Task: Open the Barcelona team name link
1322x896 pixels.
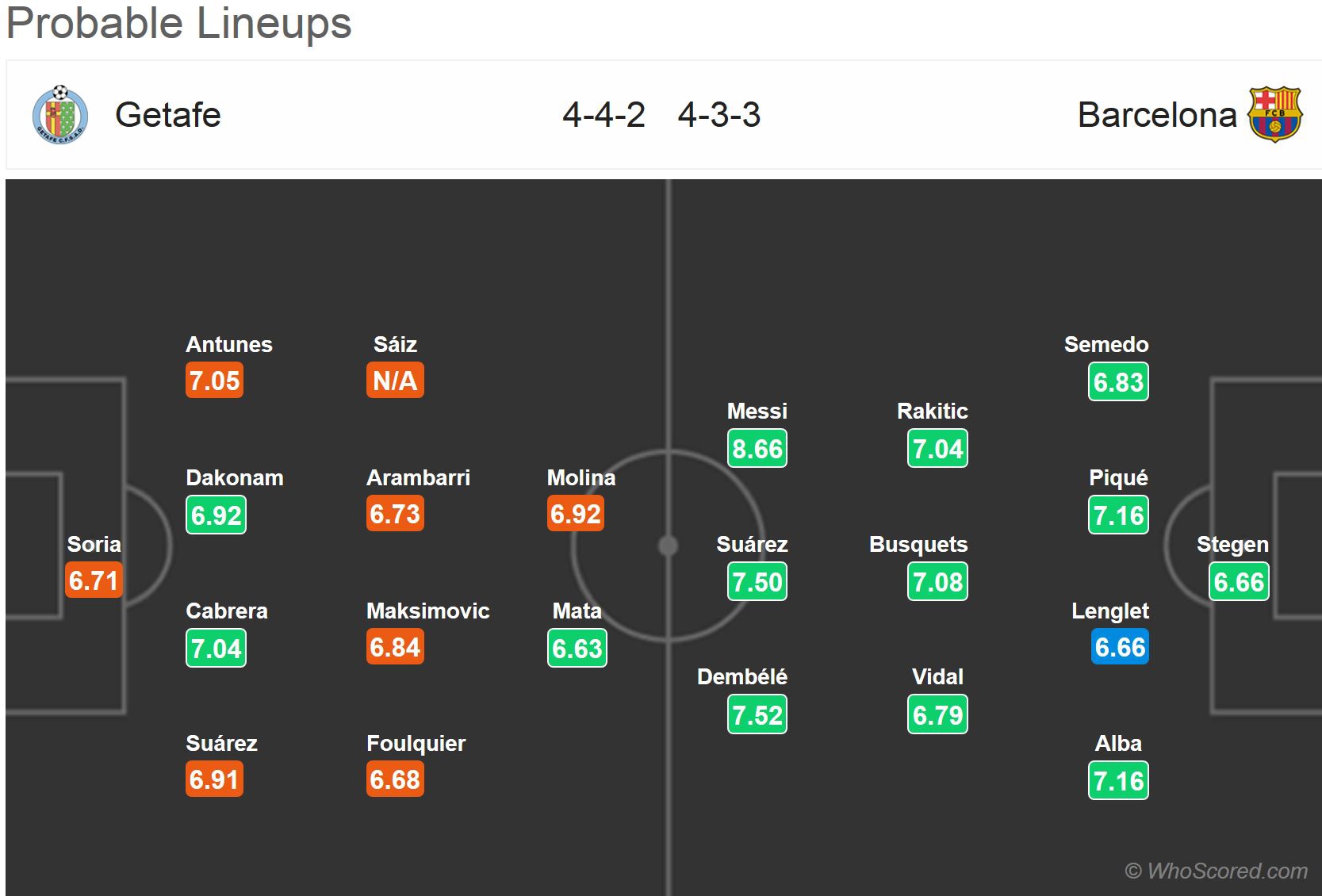Action: (x=1157, y=115)
